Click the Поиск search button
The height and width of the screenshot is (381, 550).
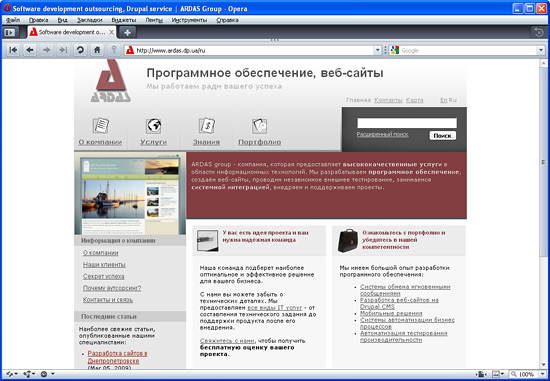(x=442, y=136)
